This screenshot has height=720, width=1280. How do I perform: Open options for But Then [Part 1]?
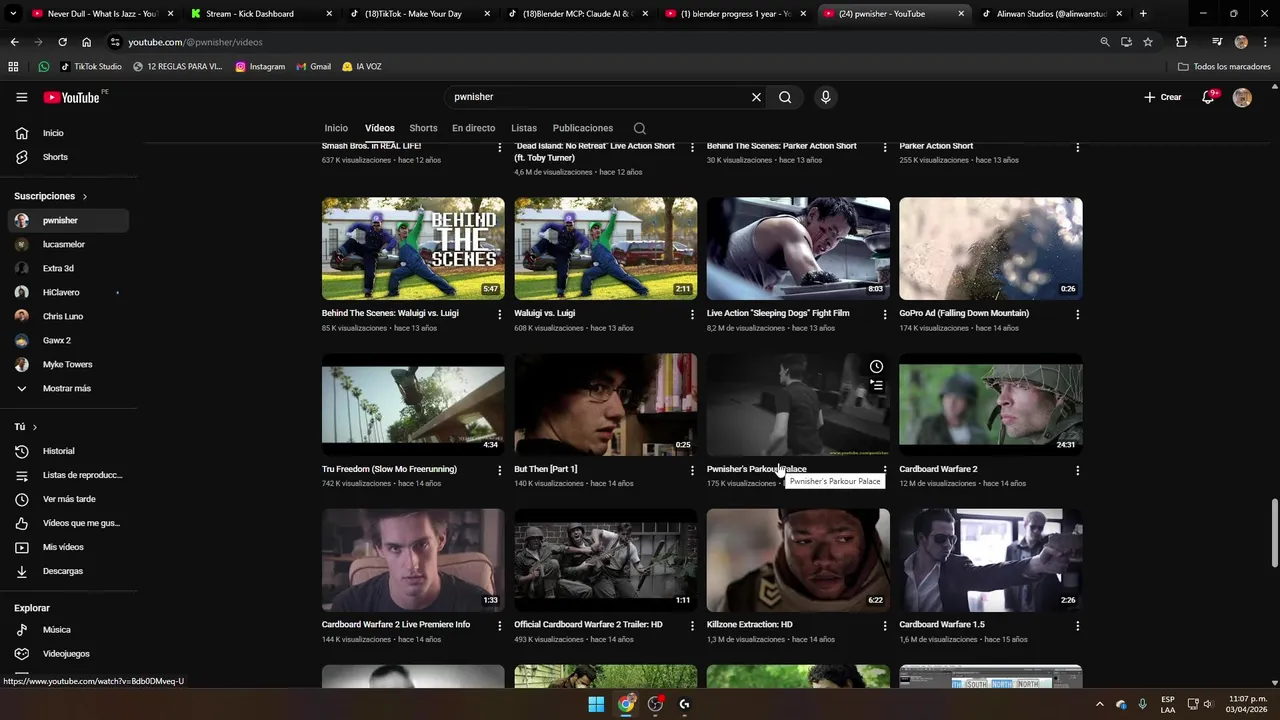[x=692, y=470]
